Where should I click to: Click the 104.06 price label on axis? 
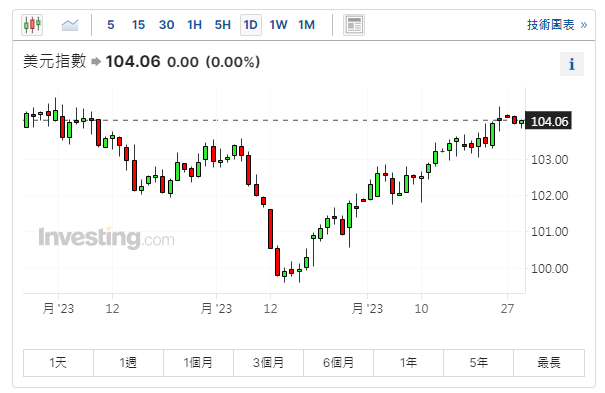[549, 121]
